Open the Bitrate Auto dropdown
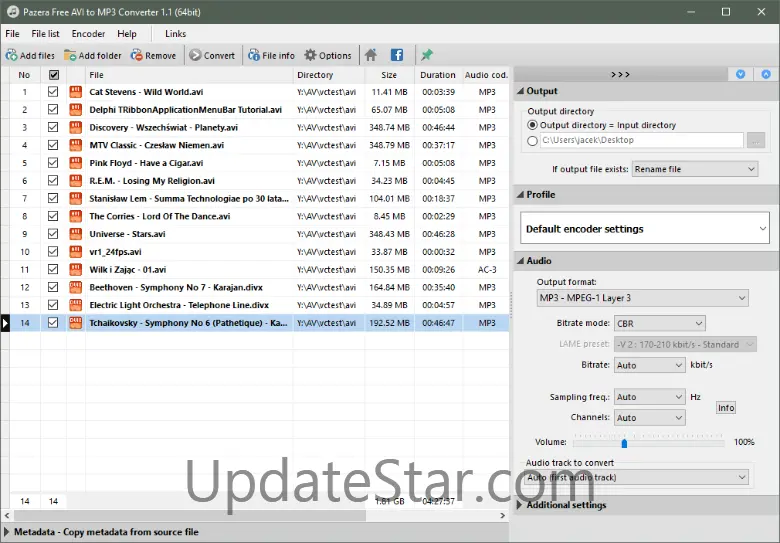This screenshot has width=780, height=543. 650,365
